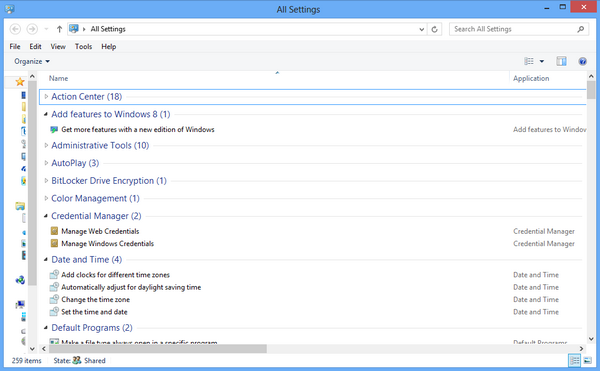Click the clock icon beside Add clocks for different time zones
Screen dimensions: 600x371
[54, 275]
